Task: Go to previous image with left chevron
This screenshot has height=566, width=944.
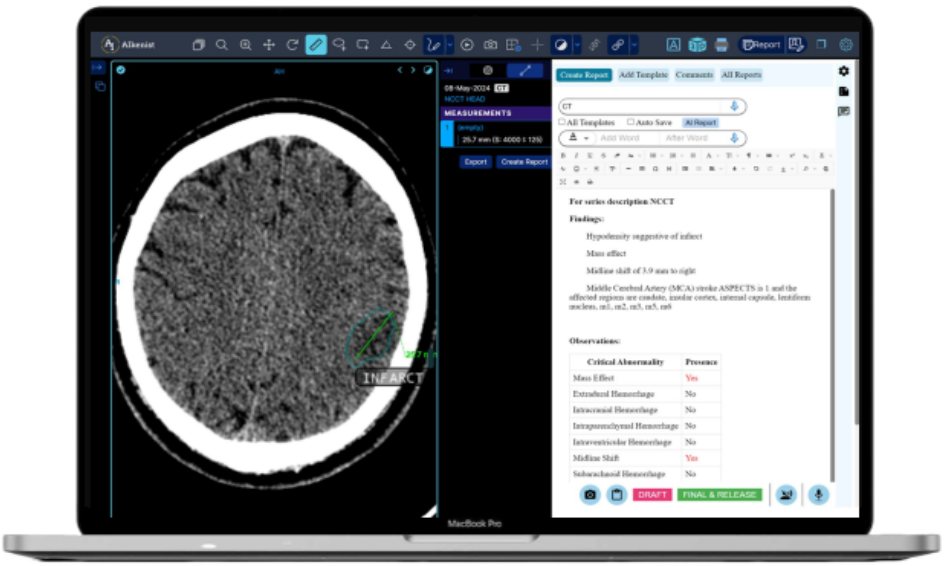Action: (400, 70)
